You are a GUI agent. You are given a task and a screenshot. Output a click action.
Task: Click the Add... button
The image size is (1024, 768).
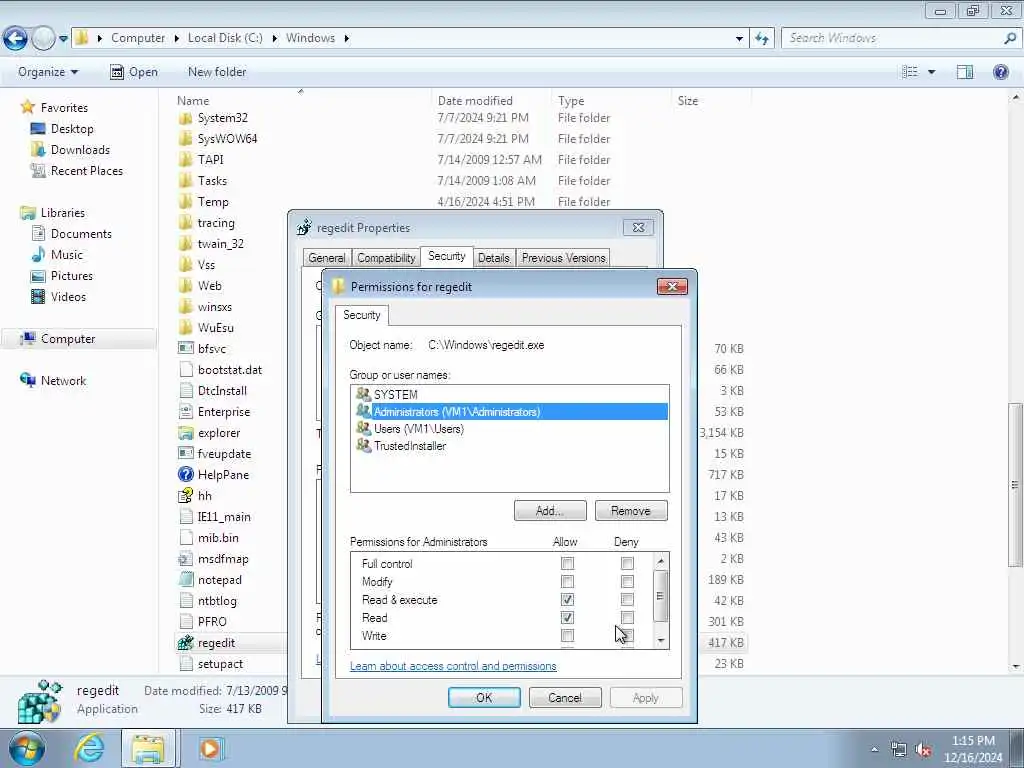click(x=550, y=511)
